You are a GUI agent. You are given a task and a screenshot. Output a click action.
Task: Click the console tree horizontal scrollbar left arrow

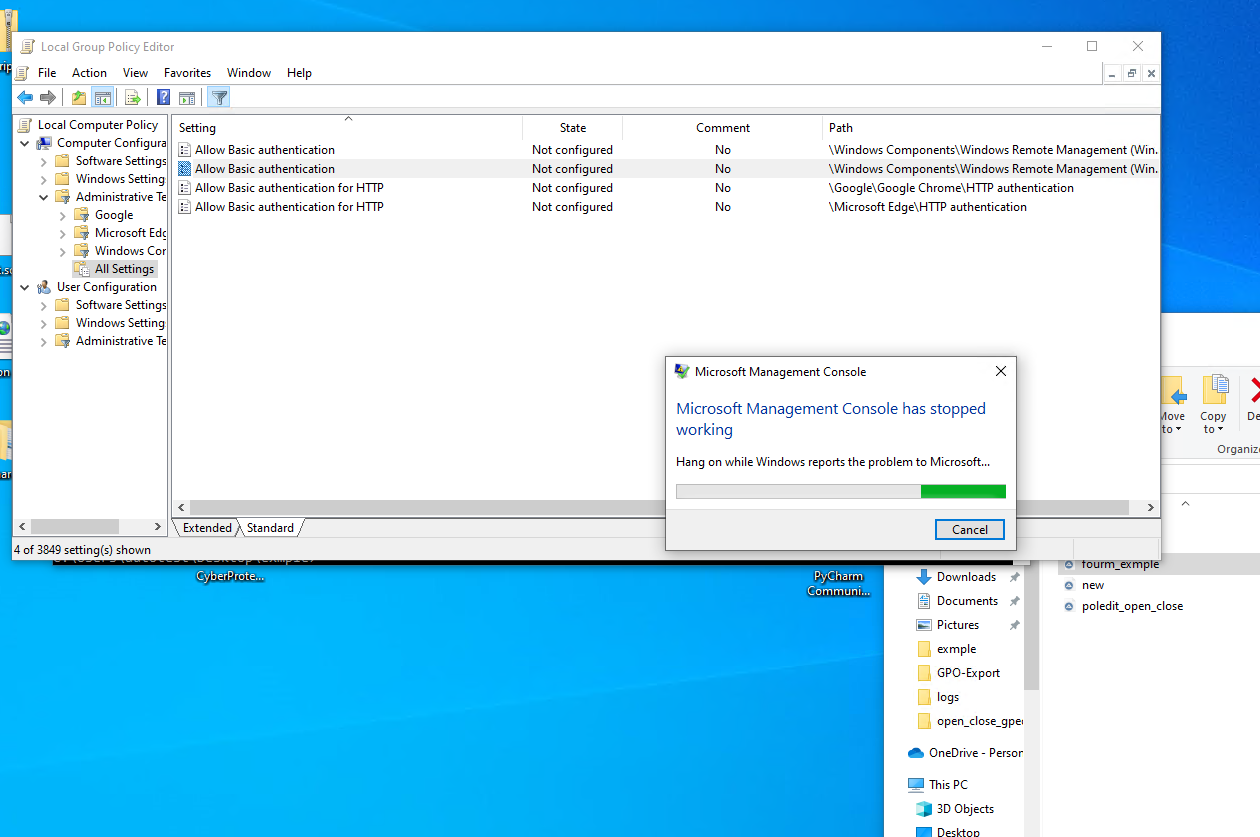(22, 526)
